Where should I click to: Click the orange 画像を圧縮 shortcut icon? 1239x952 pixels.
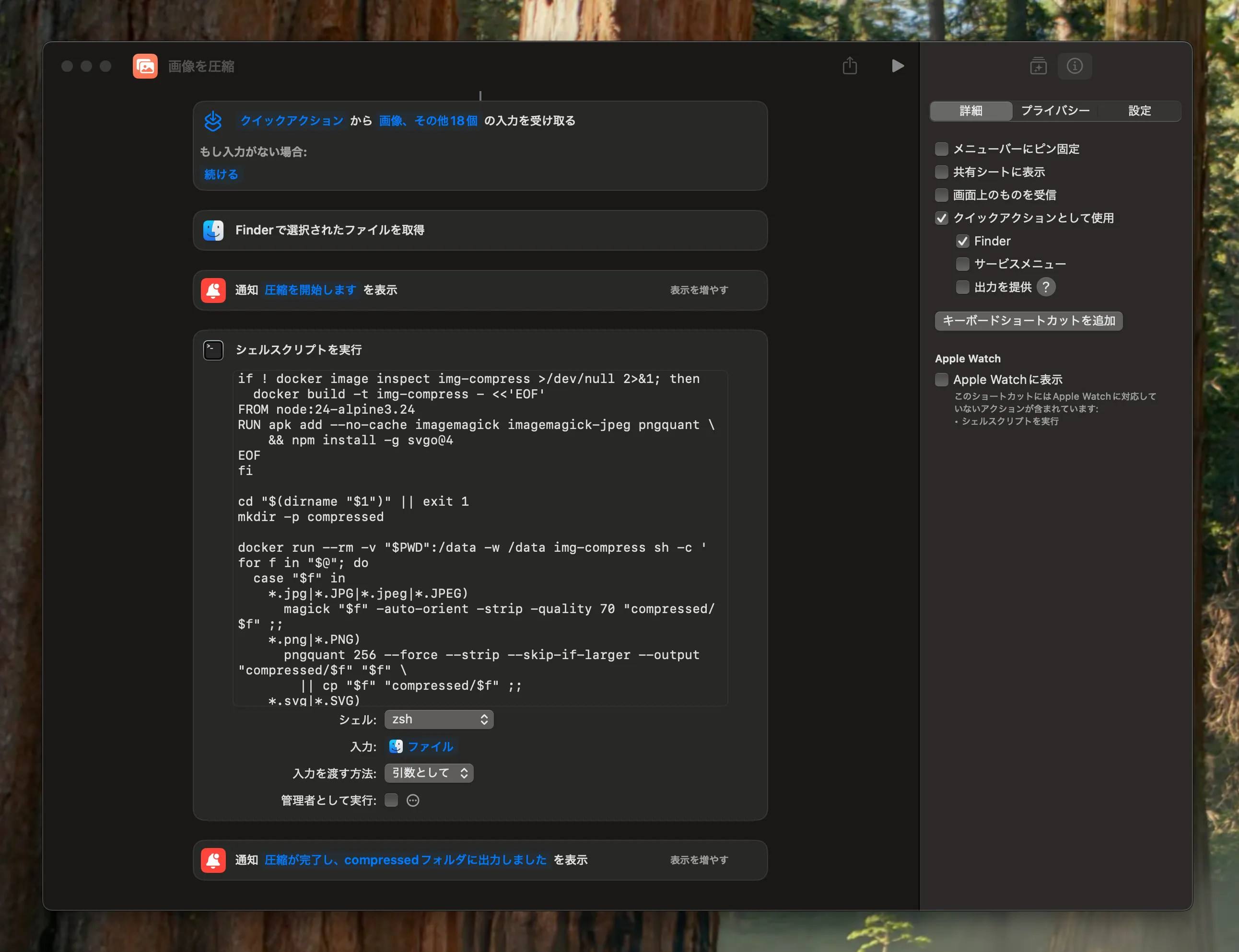click(x=145, y=66)
